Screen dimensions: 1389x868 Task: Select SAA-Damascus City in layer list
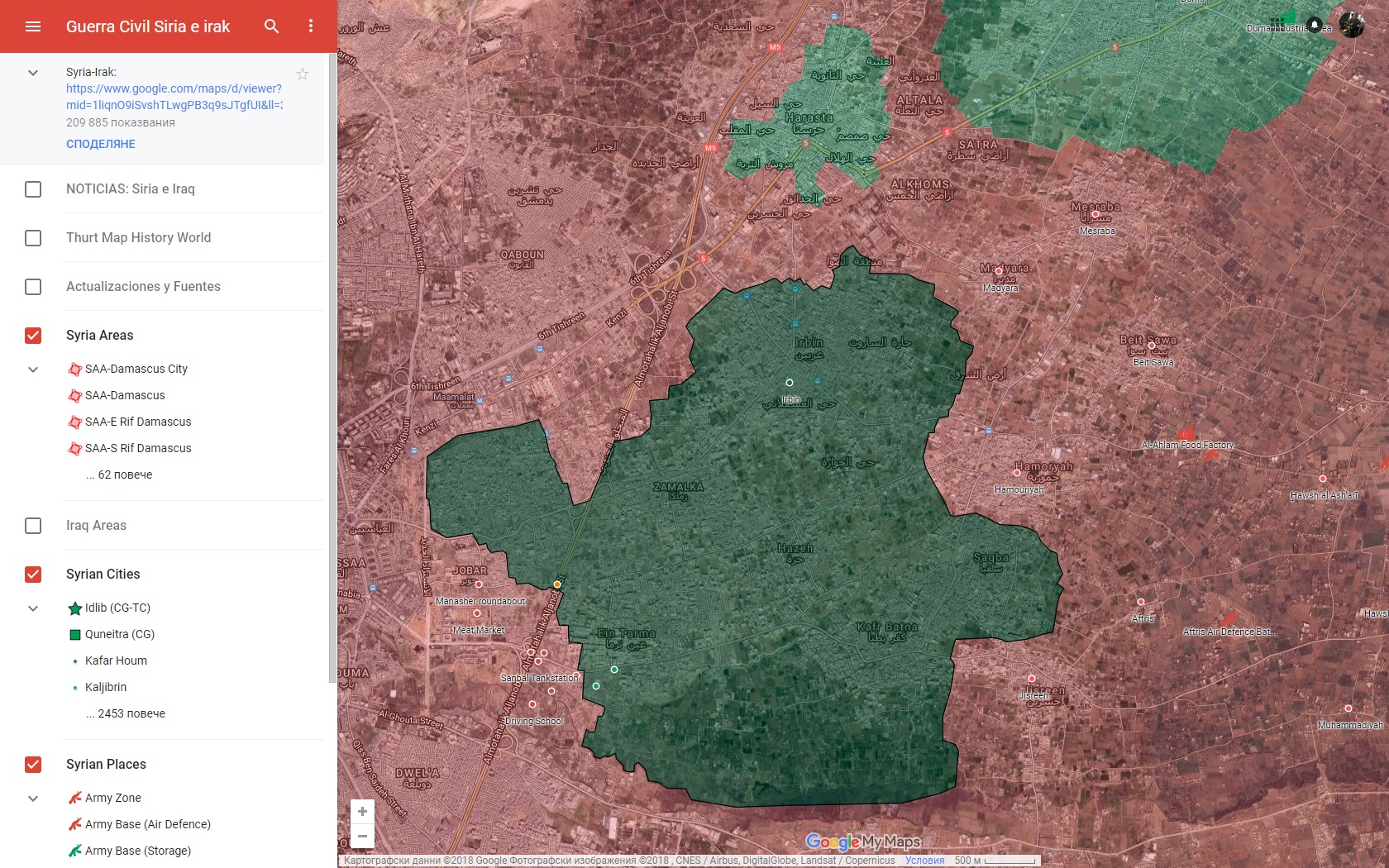tap(136, 369)
